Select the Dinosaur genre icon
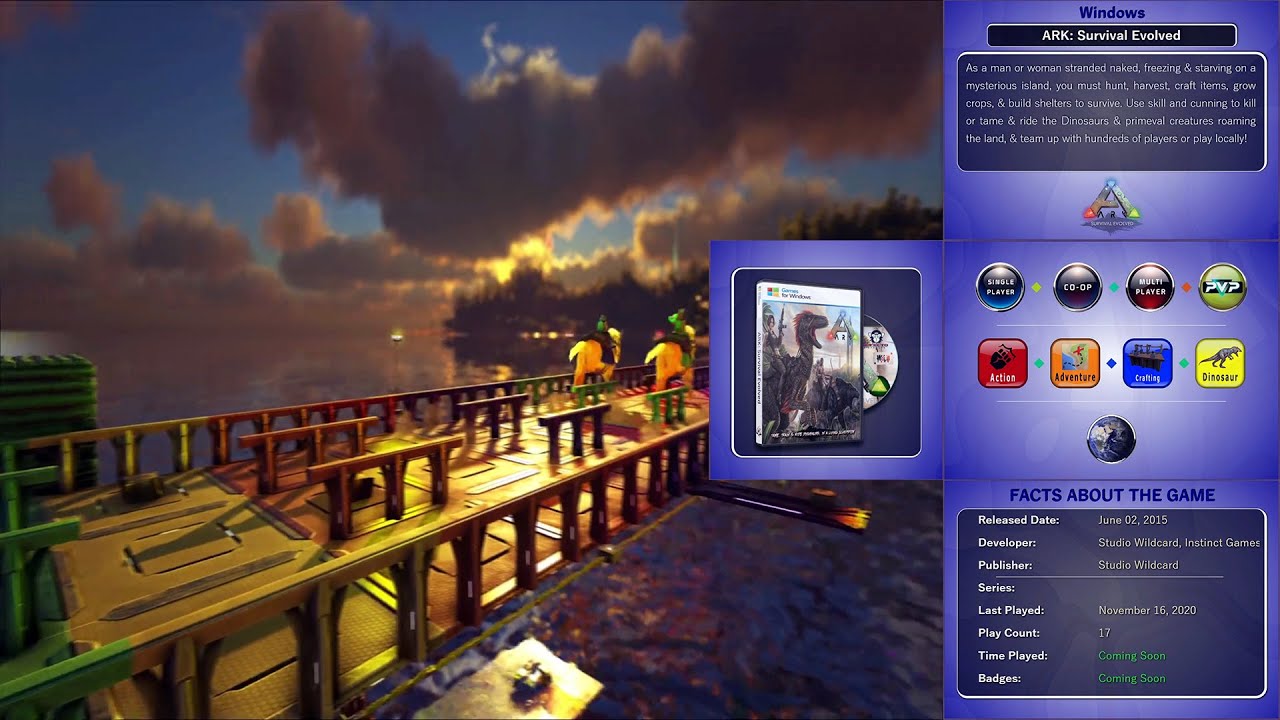 pyautogui.click(x=1220, y=363)
